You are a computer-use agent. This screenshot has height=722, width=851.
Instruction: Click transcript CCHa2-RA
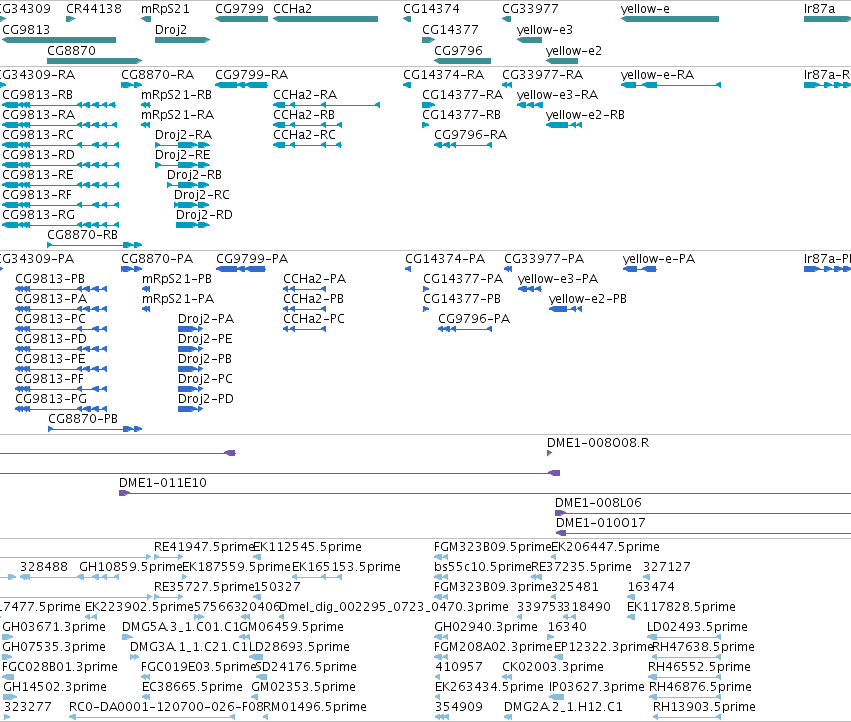[326, 105]
